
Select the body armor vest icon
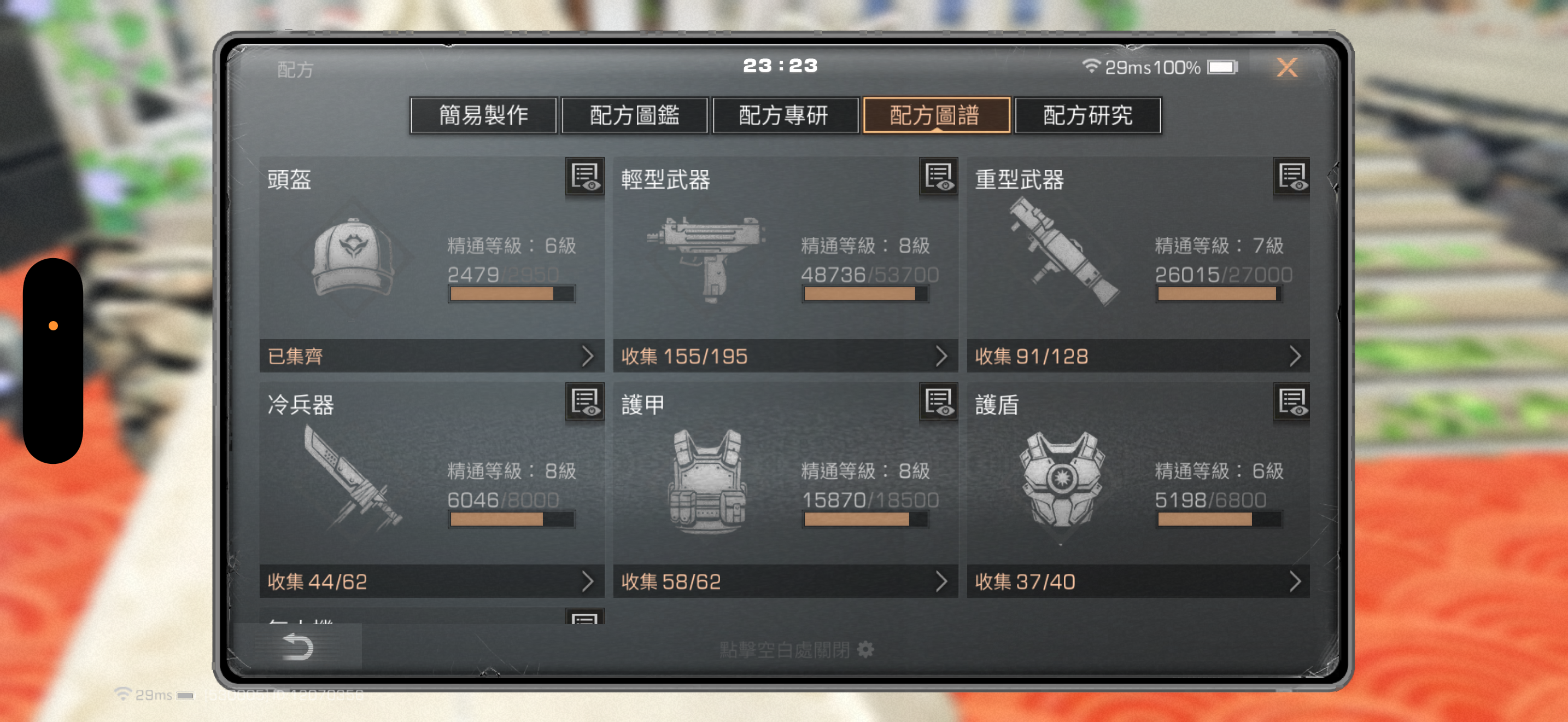pos(707,481)
